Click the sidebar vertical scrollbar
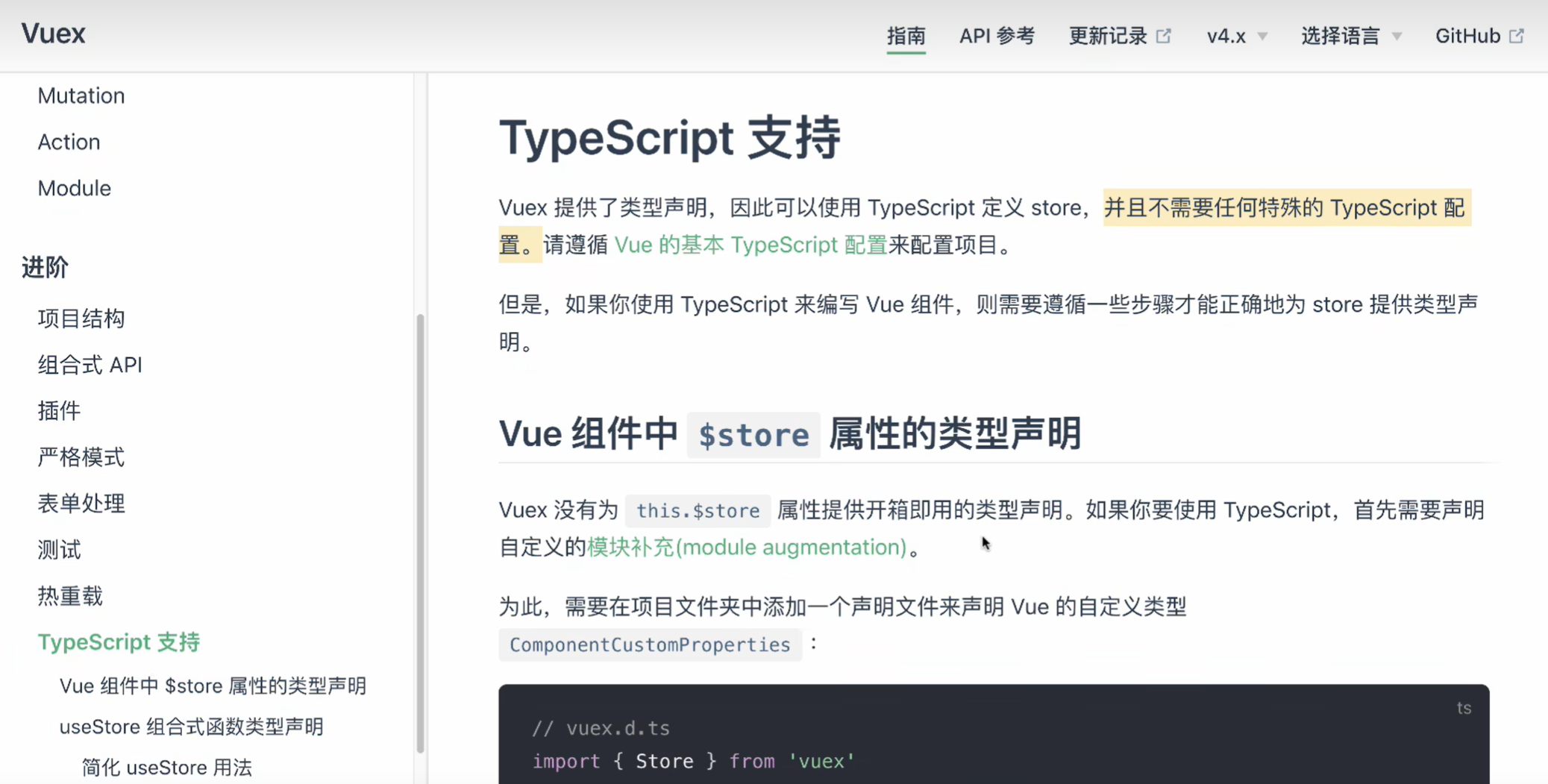This screenshot has width=1548, height=784. click(420, 533)
